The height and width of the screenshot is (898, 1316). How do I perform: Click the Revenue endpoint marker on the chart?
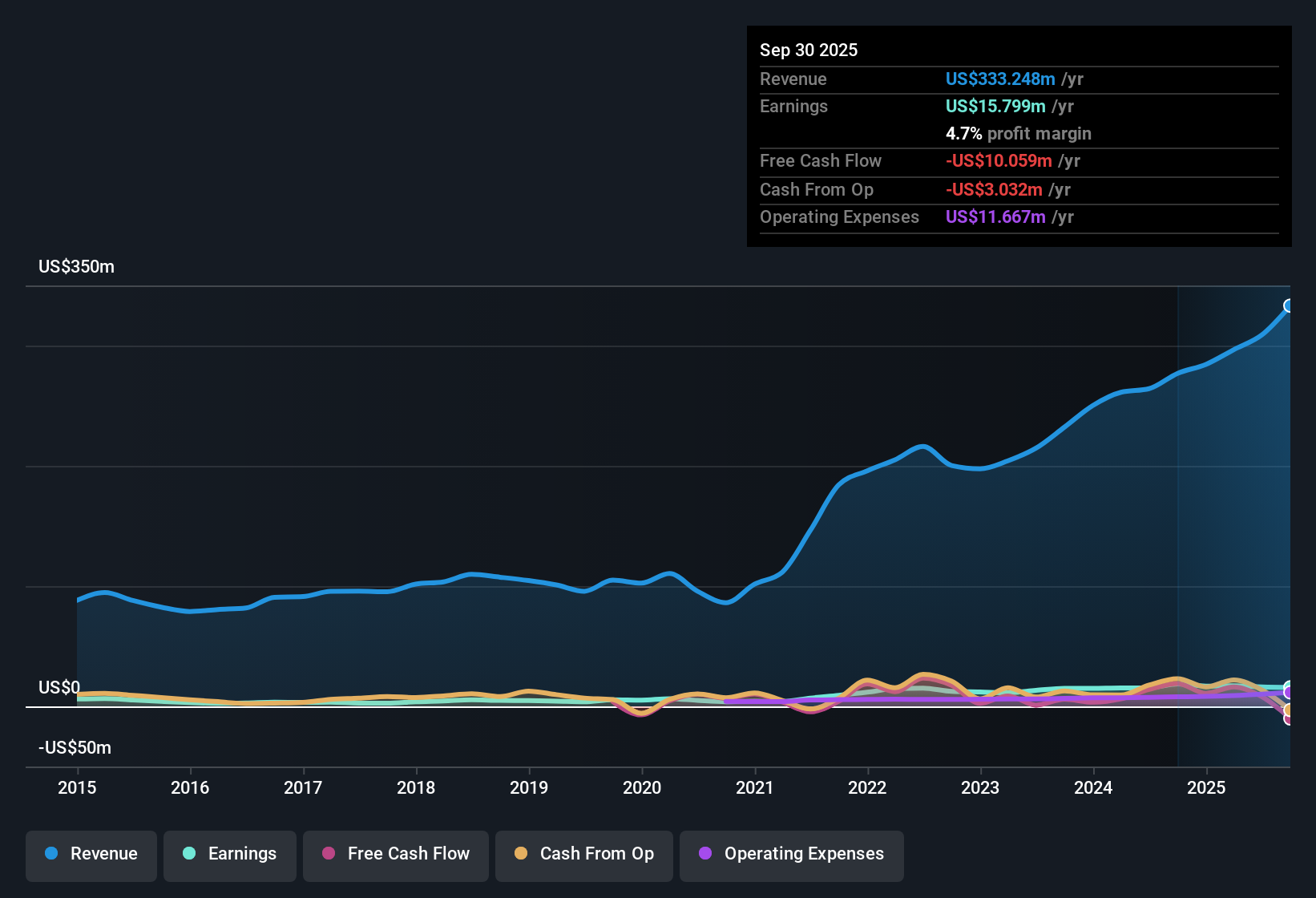[1289, 305]
